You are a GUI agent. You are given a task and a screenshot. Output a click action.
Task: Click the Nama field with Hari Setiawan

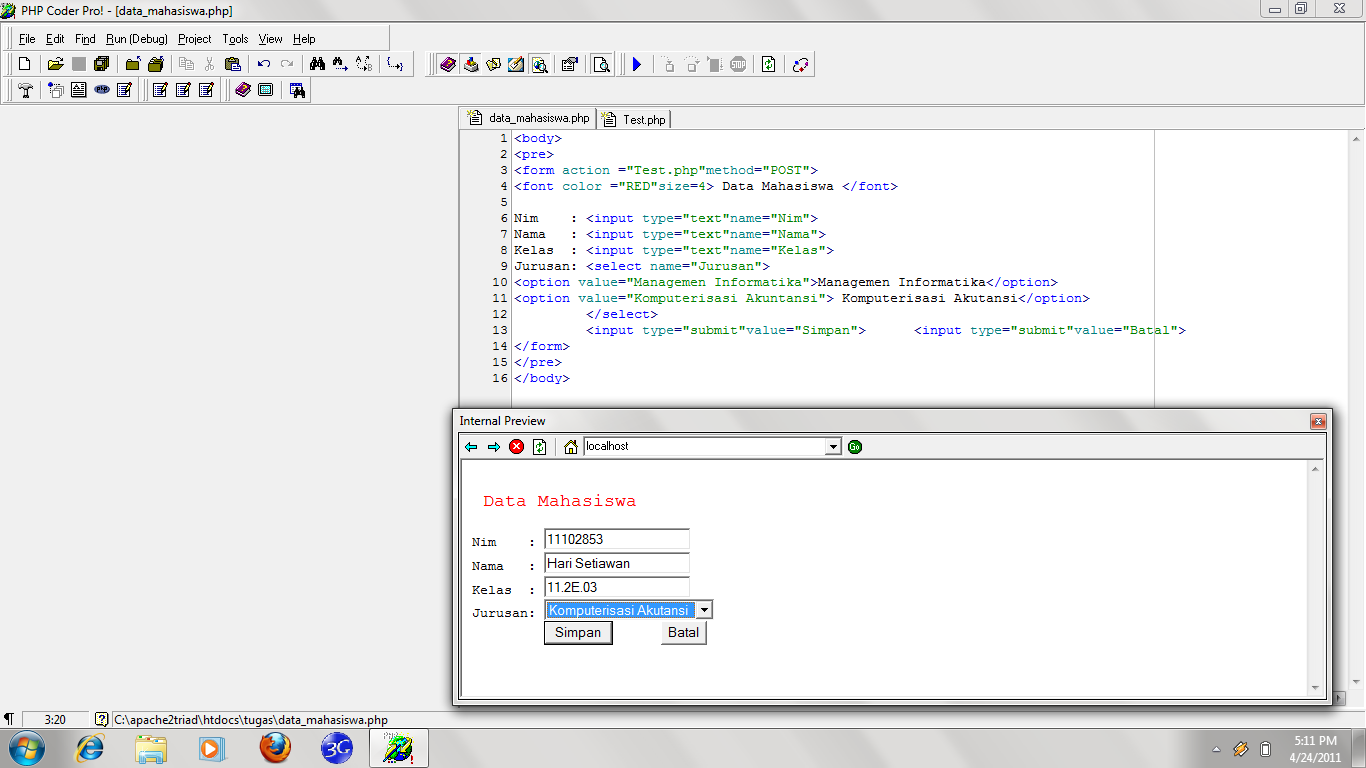point(617,564)
